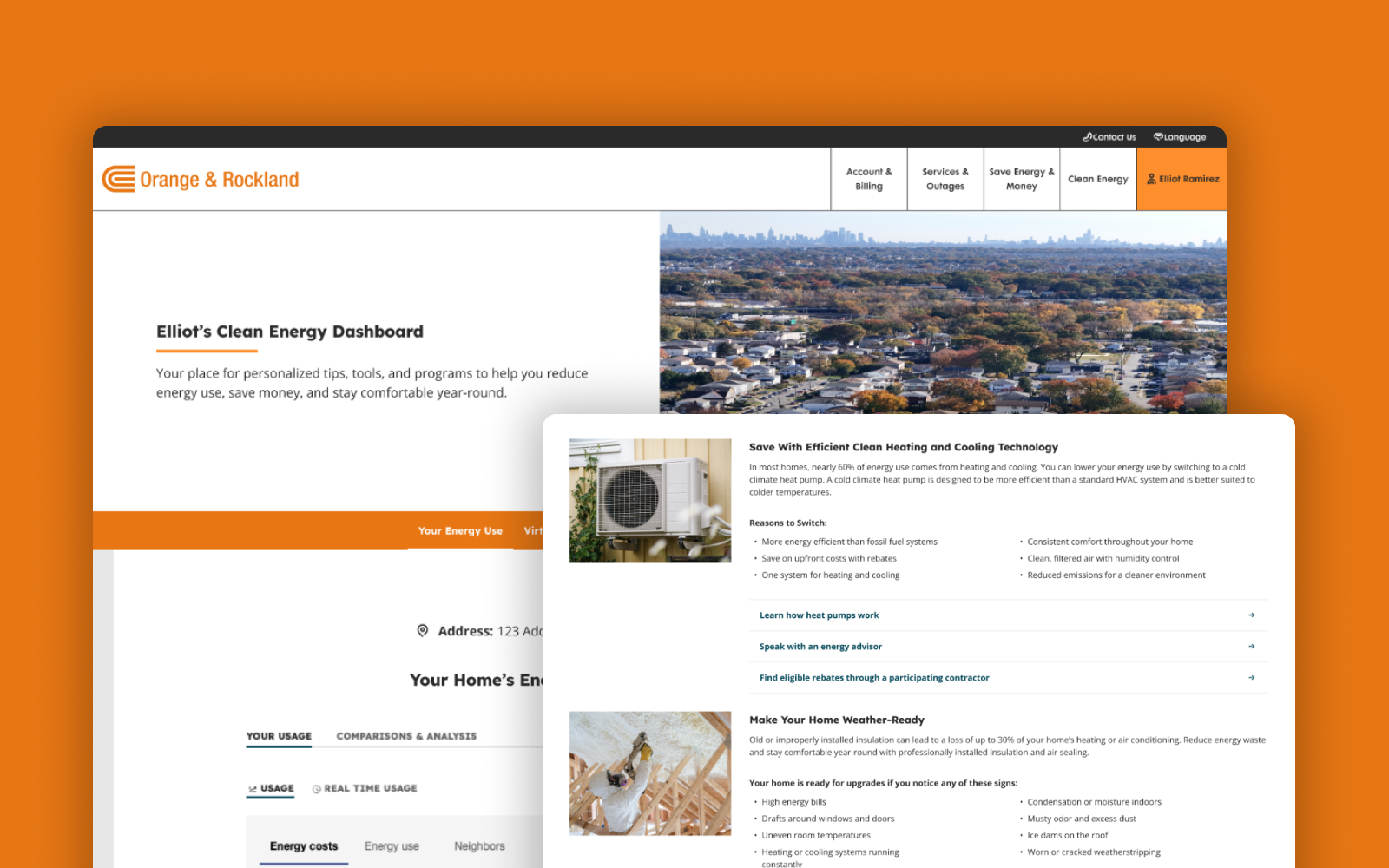
Task: Click 'Save on upfront costs with rebates' bullet
Action: coord(829,559)
